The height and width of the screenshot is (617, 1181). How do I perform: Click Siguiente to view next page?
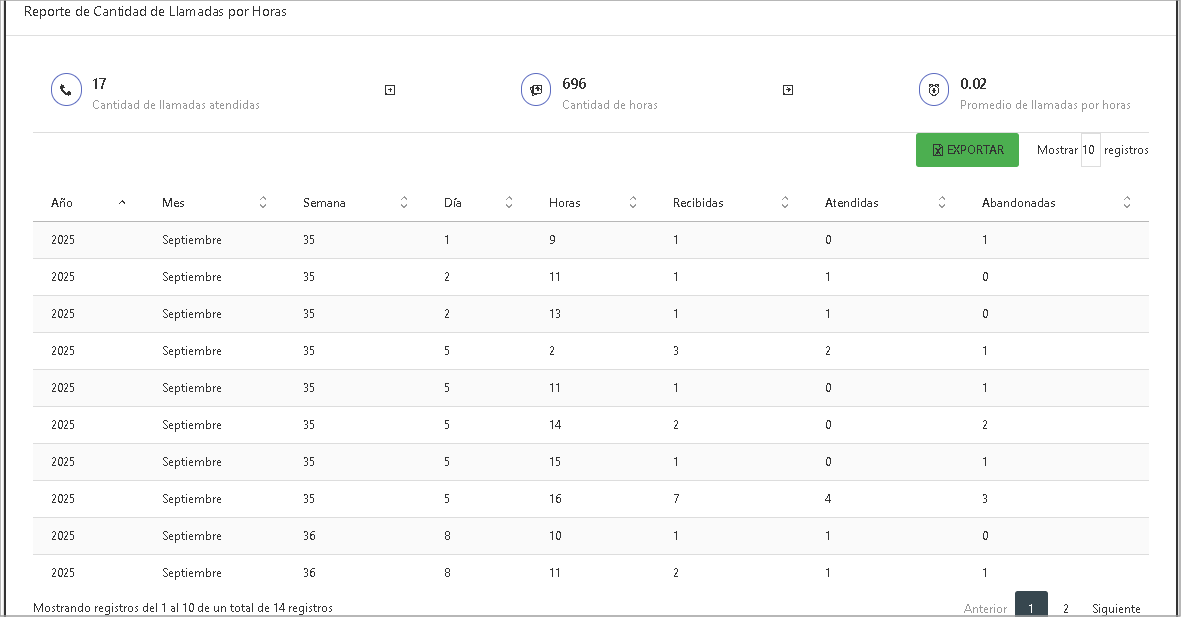coord(1116,608)
